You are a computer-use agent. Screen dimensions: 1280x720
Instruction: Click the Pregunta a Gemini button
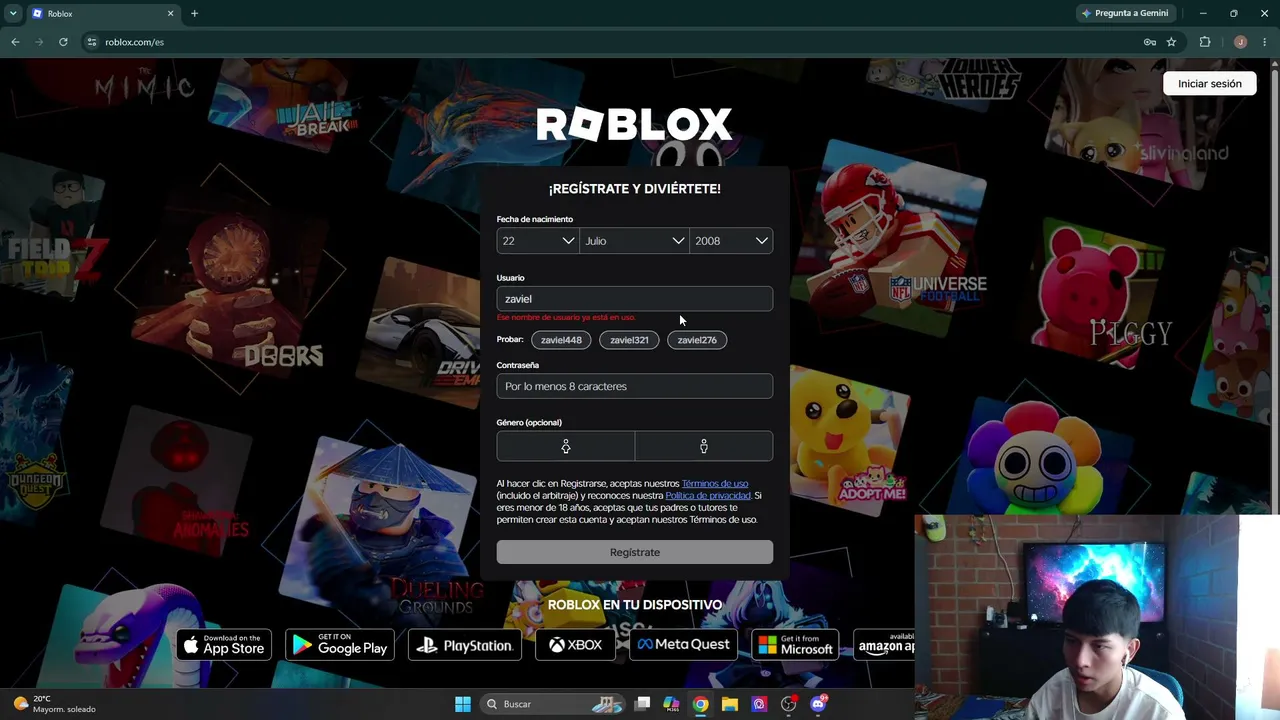[1124, 14]
